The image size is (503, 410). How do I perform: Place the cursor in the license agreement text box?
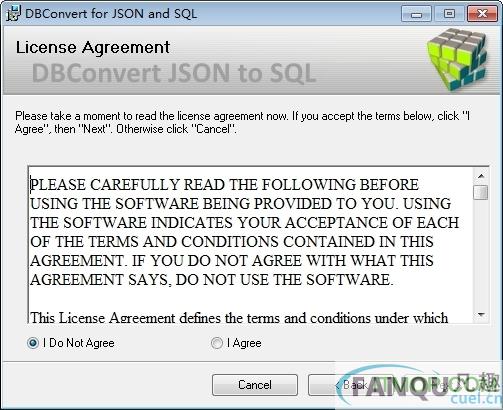pos(251,244)
